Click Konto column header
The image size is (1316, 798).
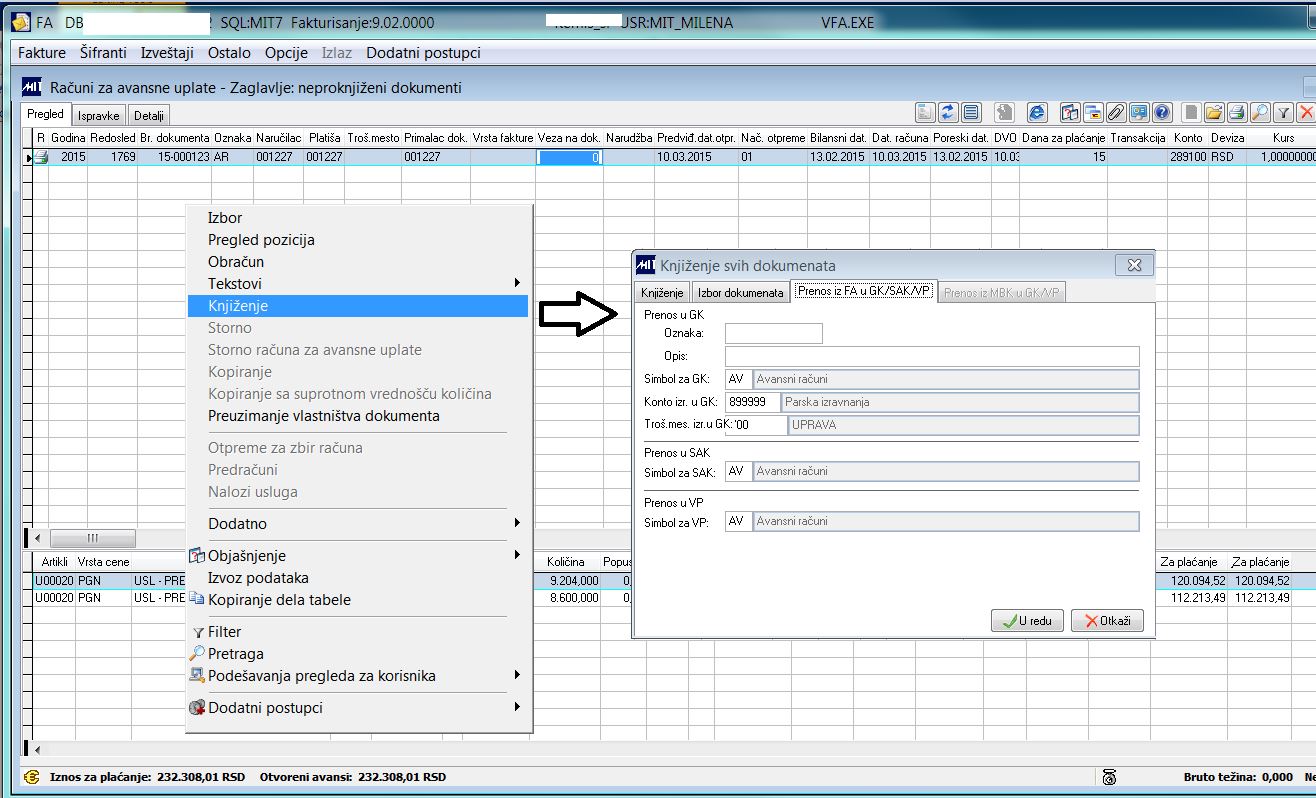(1188, 138)
